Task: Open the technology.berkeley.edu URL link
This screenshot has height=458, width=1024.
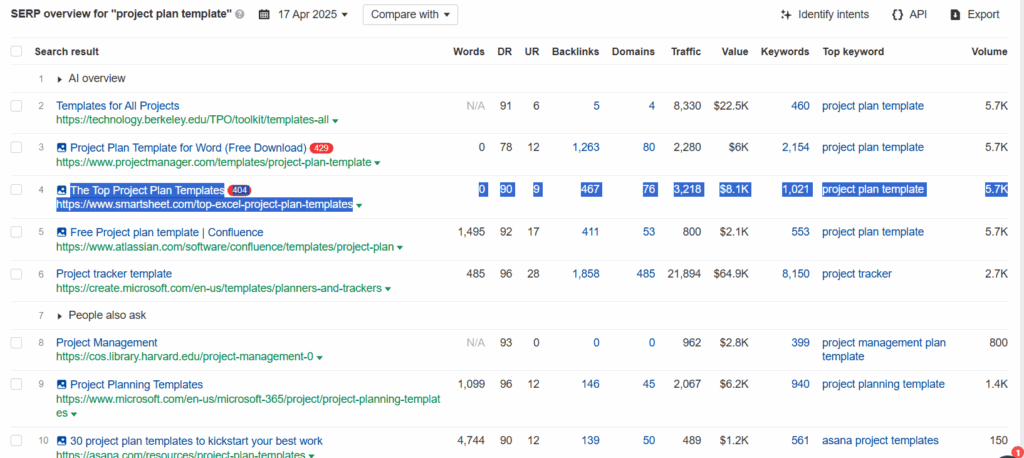Action: 193,121
